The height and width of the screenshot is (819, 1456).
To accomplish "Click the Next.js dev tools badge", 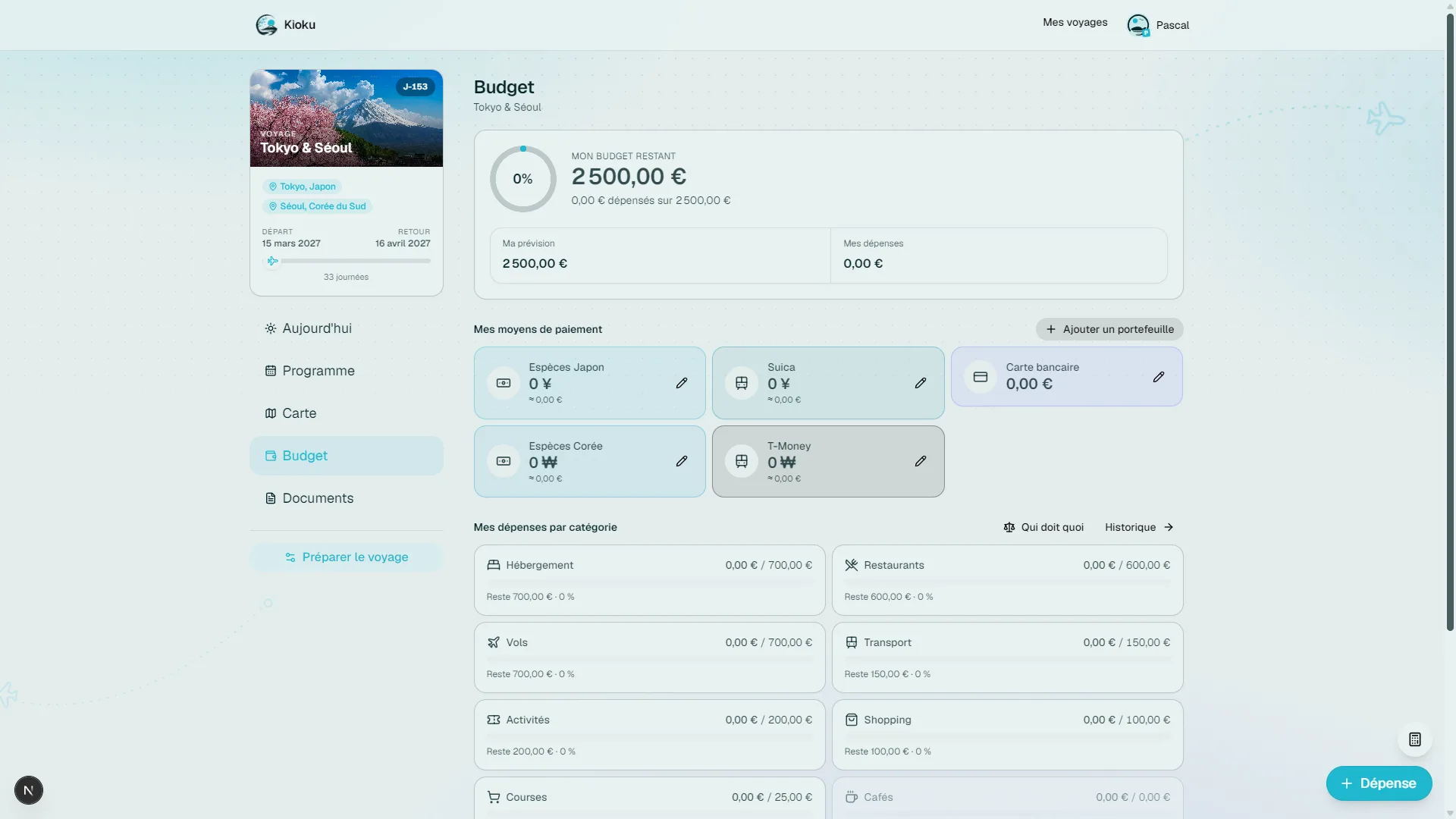I will coord(29,790).
